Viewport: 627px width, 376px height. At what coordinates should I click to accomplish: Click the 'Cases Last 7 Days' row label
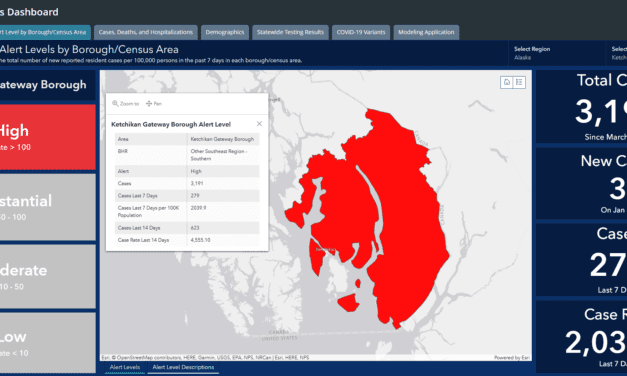click(138, 196)
